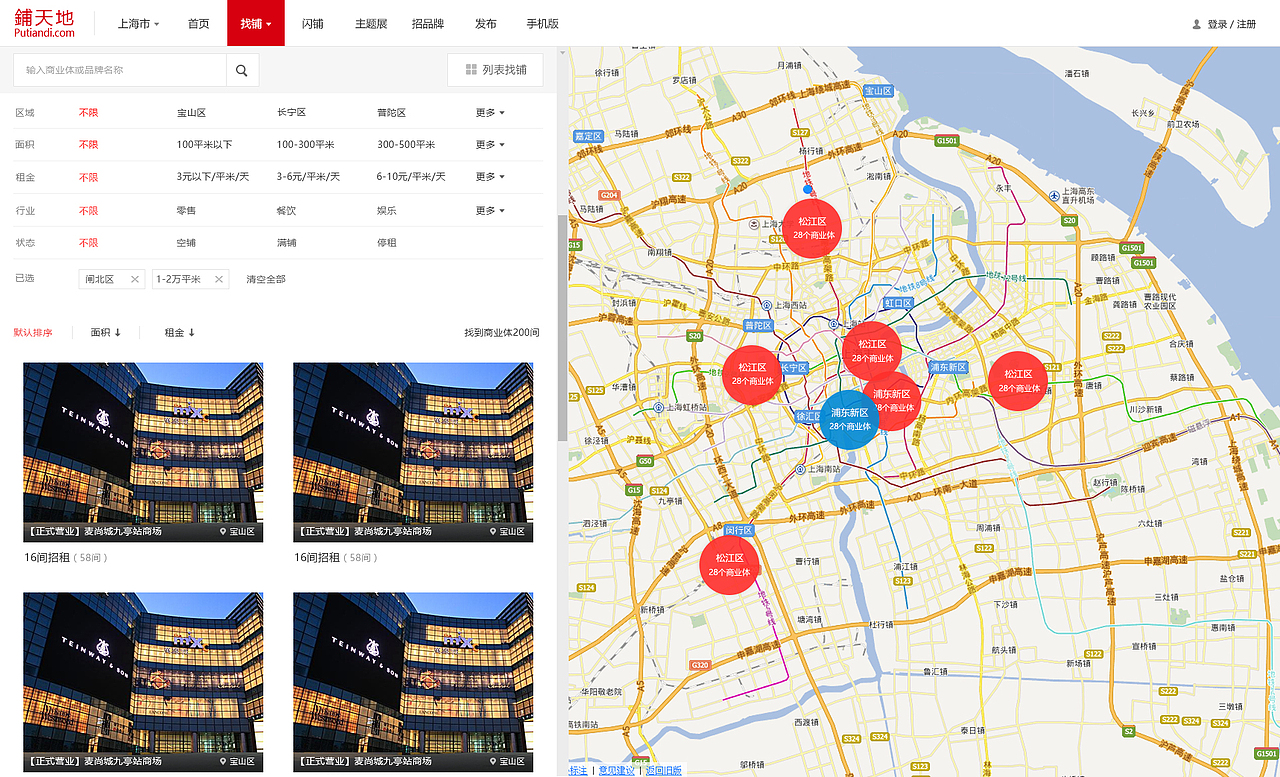Select the 松江区 marker near 闵行区 label
Screen dimensions: 1280x777
click(729, 565)
